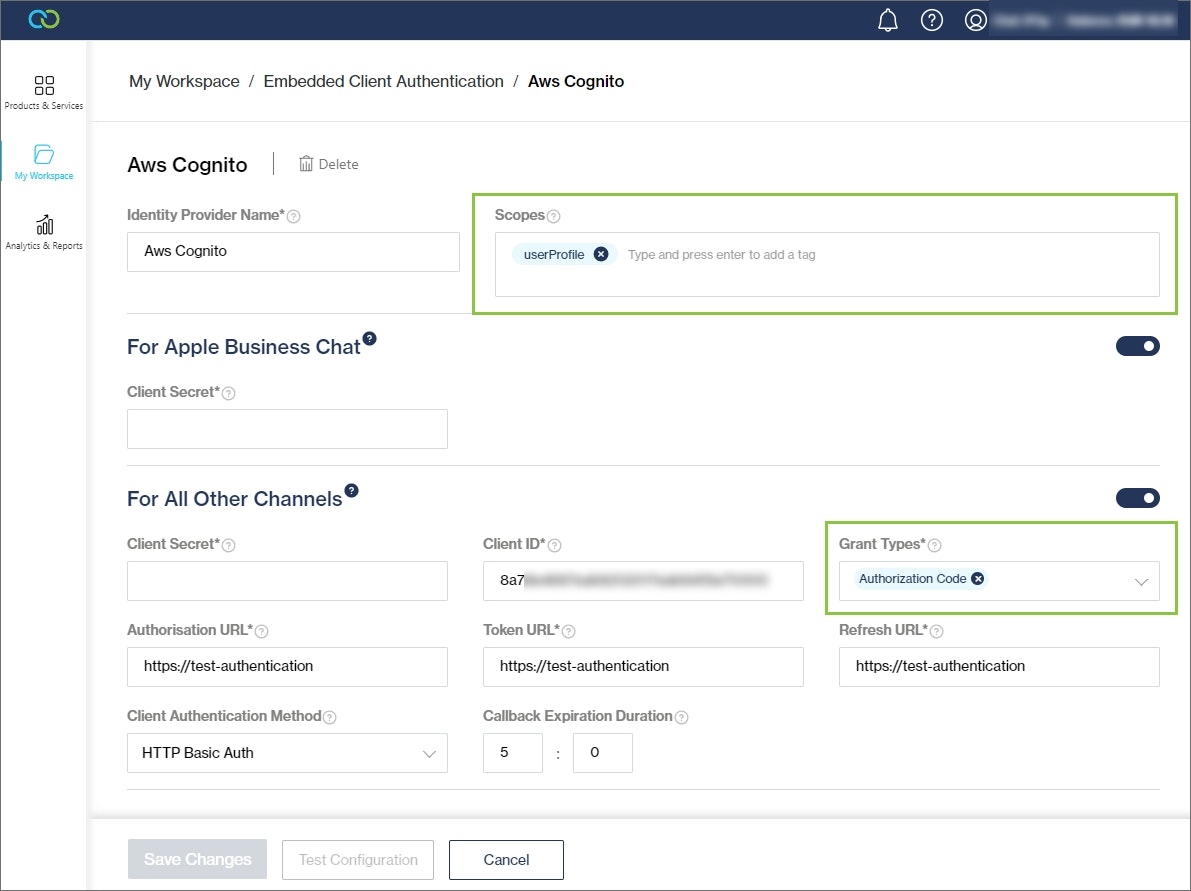
Task: Click the callback duration seconds field showing 0
Action: pos(602,753)
